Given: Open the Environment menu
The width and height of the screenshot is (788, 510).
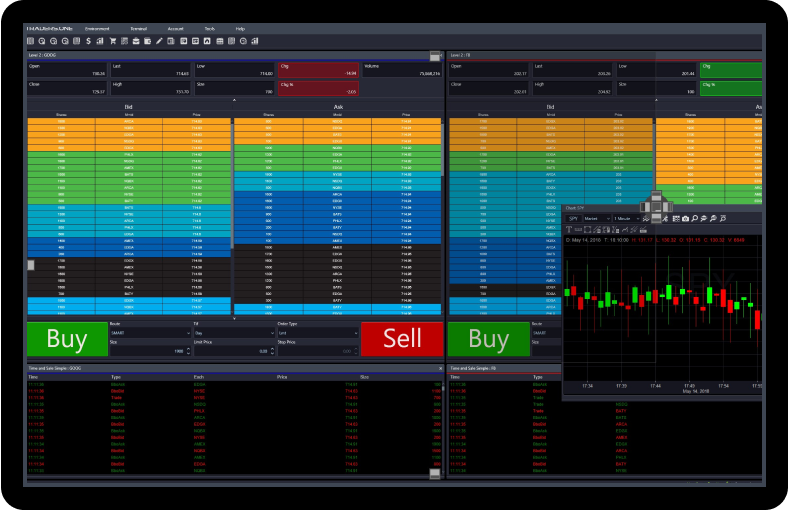Looking at the screenshot, I should point(98,29).
